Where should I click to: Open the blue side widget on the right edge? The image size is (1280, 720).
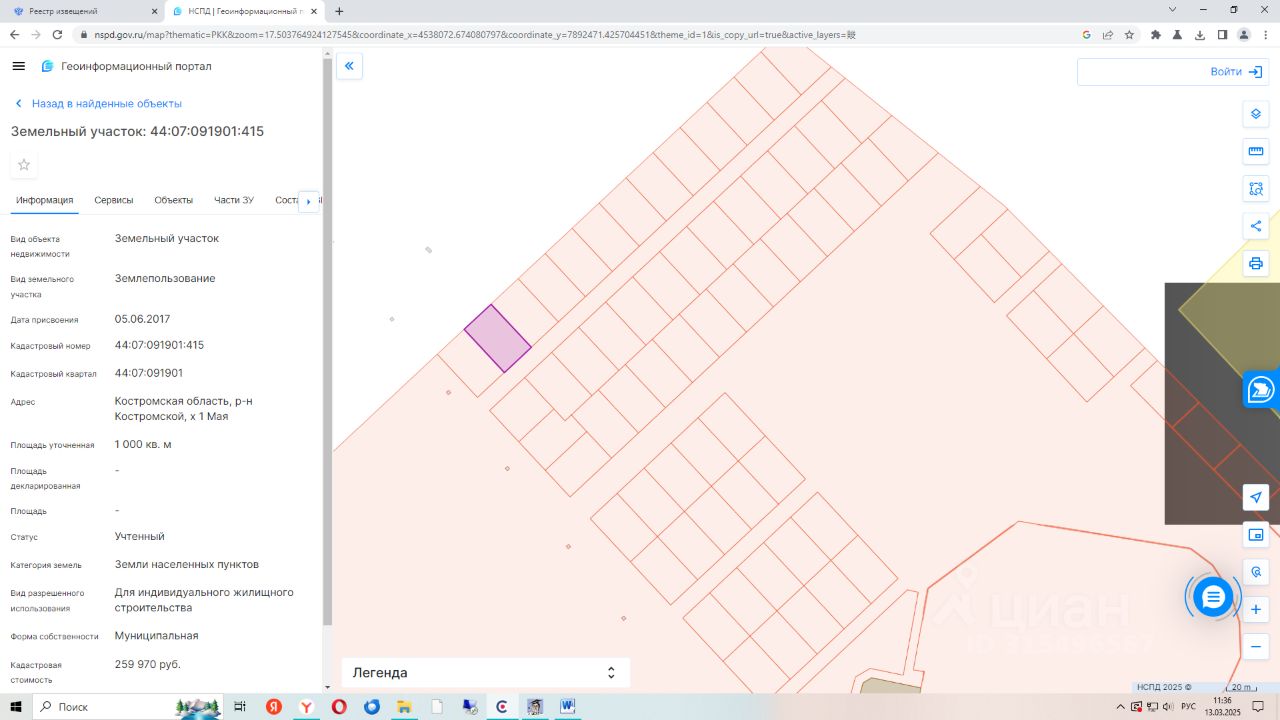pyautogui.click(x=1262, y=390)
